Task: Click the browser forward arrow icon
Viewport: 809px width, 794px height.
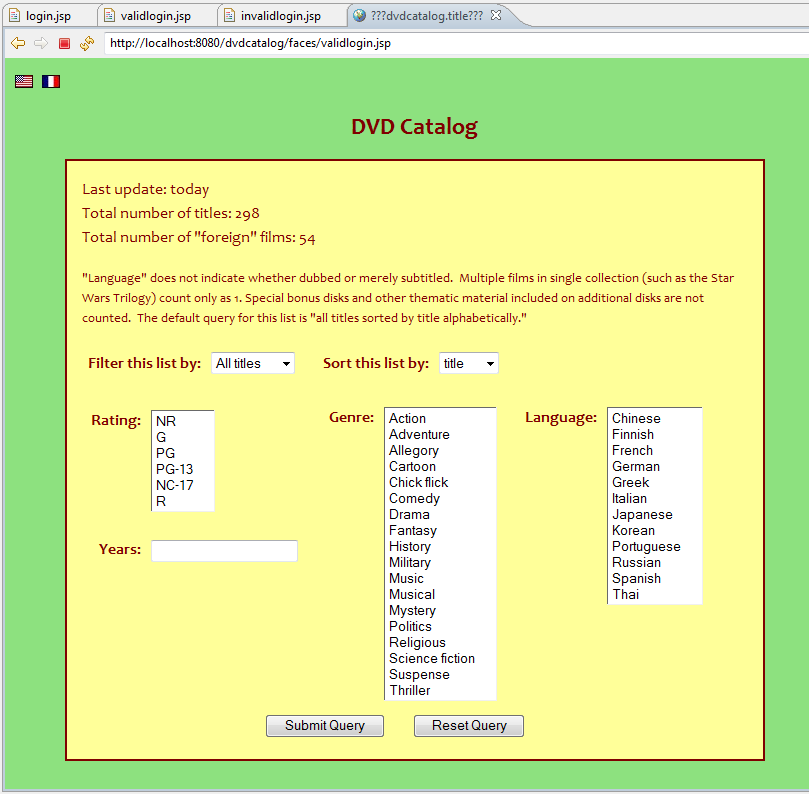Action: pyautogui.click(x=41, y=43)
